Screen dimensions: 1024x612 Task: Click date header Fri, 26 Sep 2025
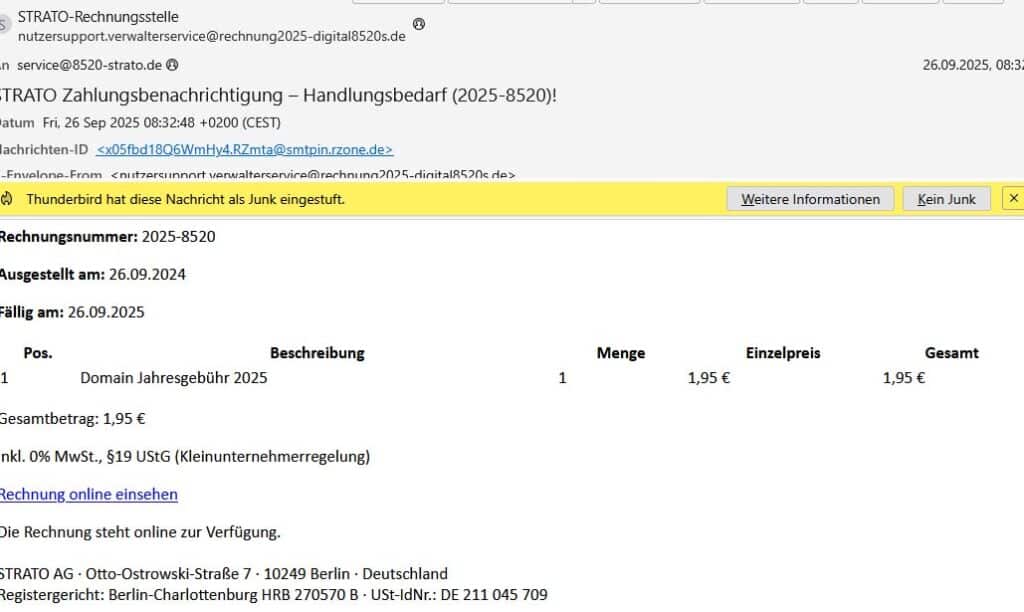tap(161, 123)
